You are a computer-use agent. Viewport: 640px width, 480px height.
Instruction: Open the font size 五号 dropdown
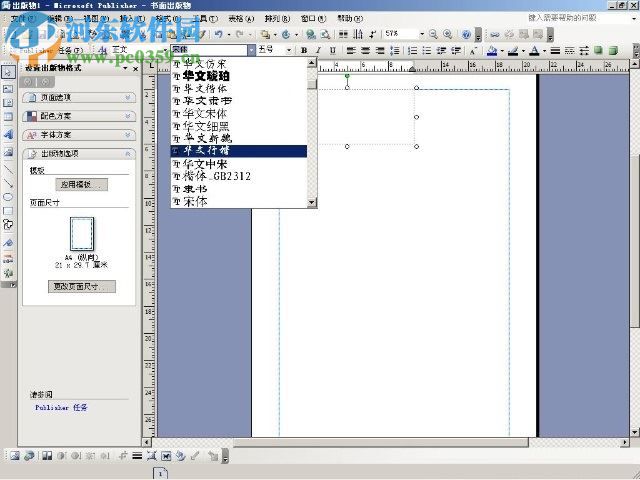[x=289, y=50]
